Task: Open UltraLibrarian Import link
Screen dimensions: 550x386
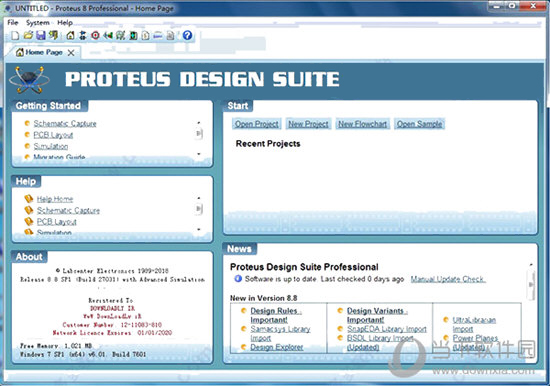Action: pyautogui.click(x=474, y=324)
